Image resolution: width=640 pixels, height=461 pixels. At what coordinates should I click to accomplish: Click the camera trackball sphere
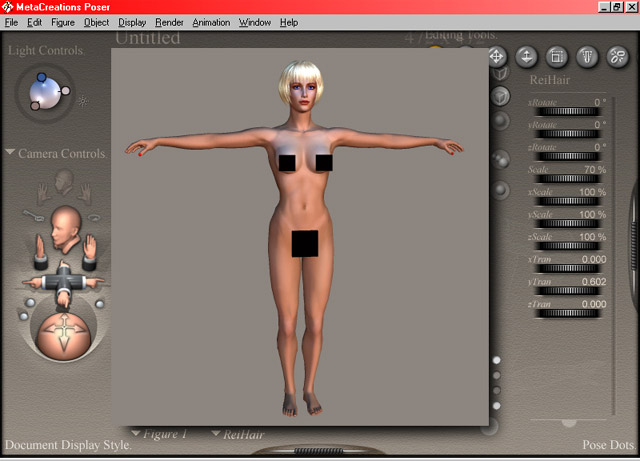(x=65, y=330)
